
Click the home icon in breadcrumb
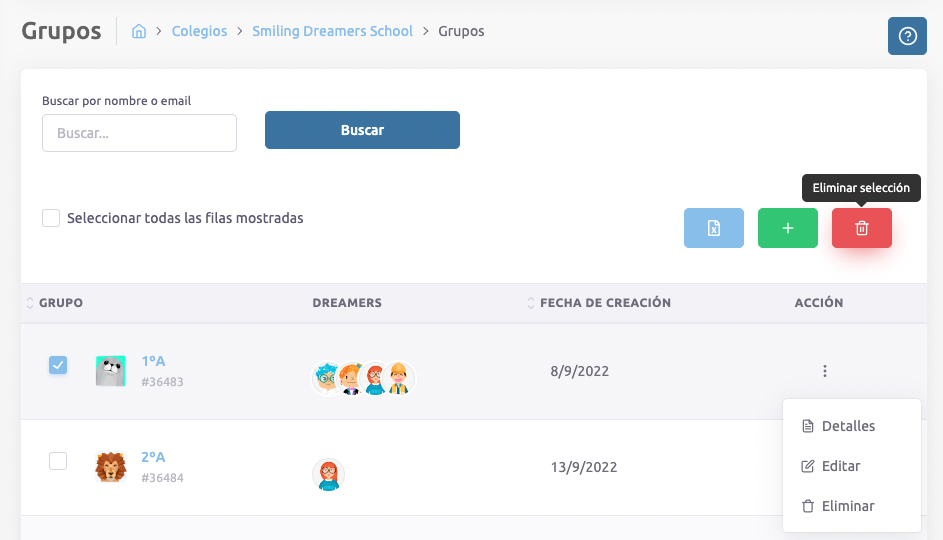[139, 31]
